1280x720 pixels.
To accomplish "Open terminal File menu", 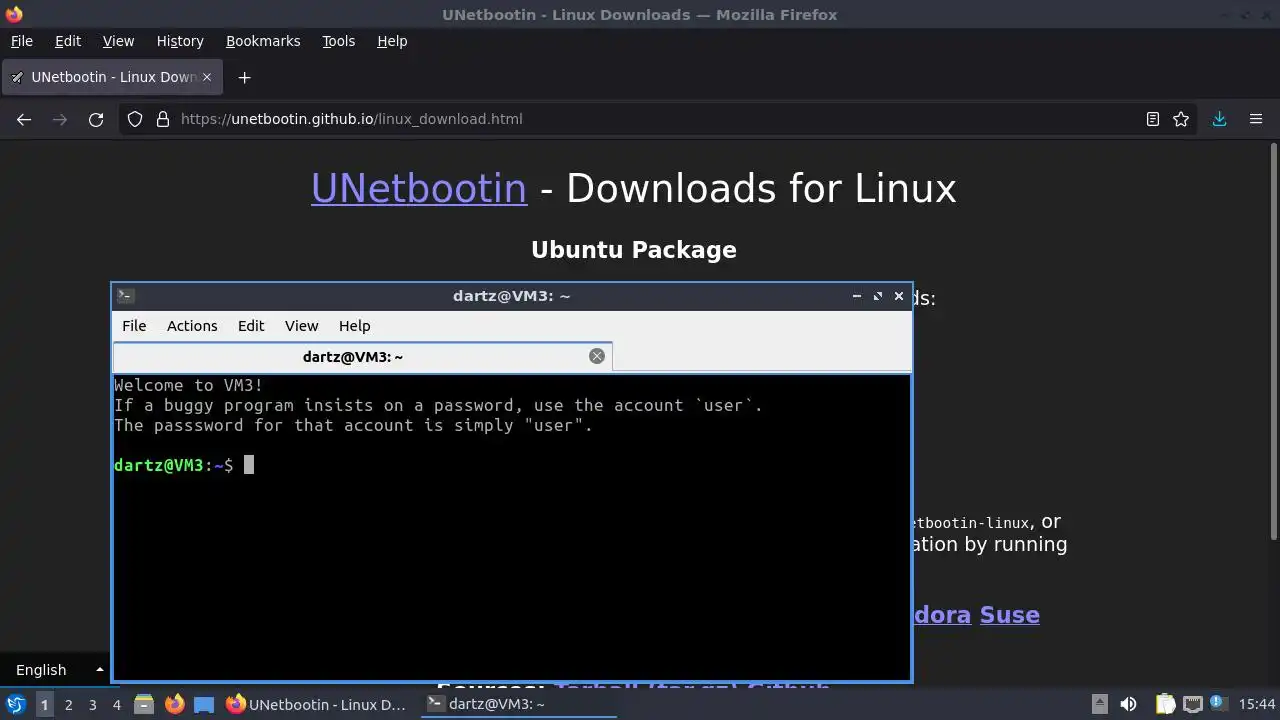I will coord(134,326).
